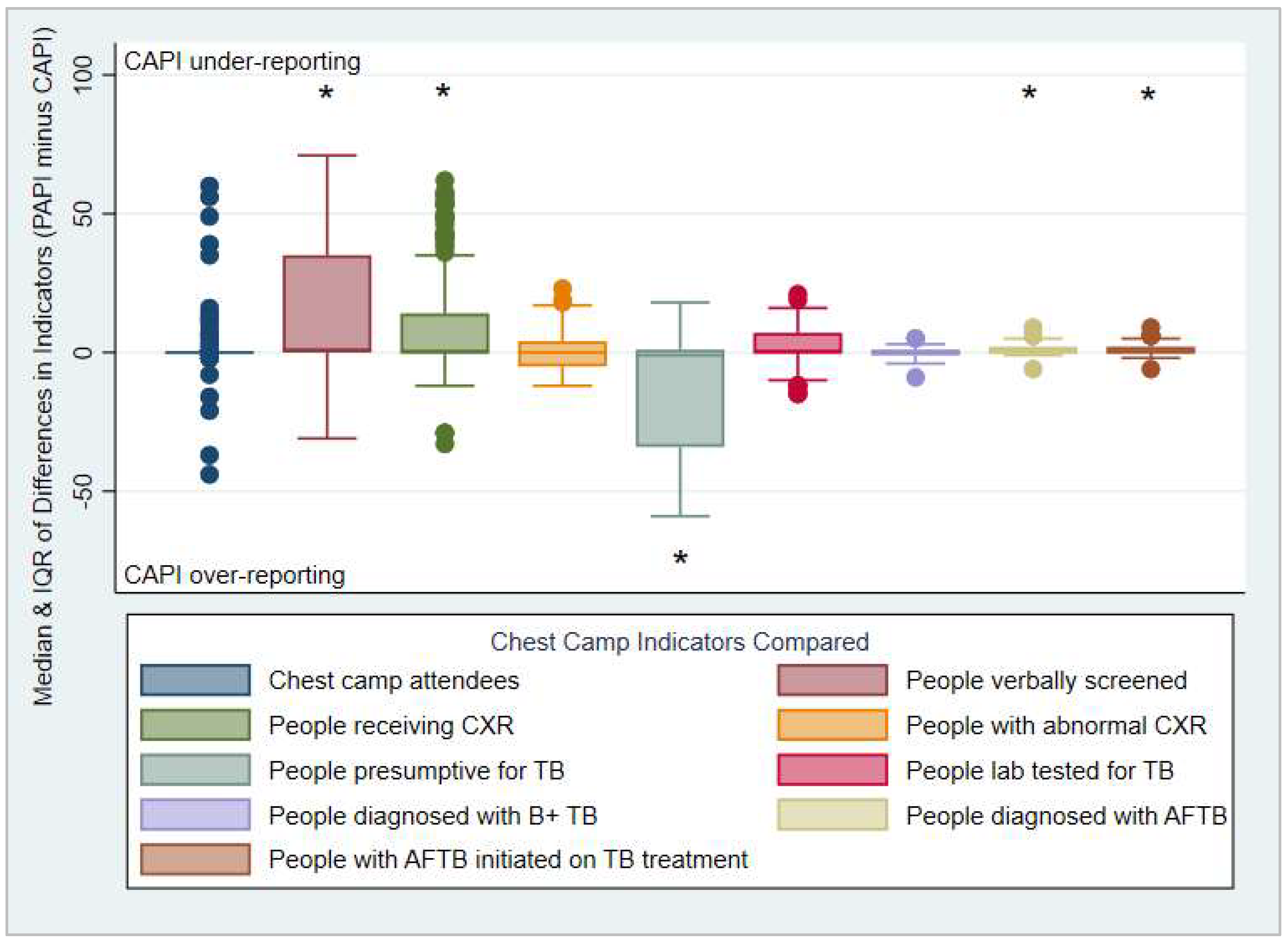Viewport: 1288px width, 944px height.
Task: Click the AFTB initiated on TB treatment legend swatch
Action: tap(195, 859)
